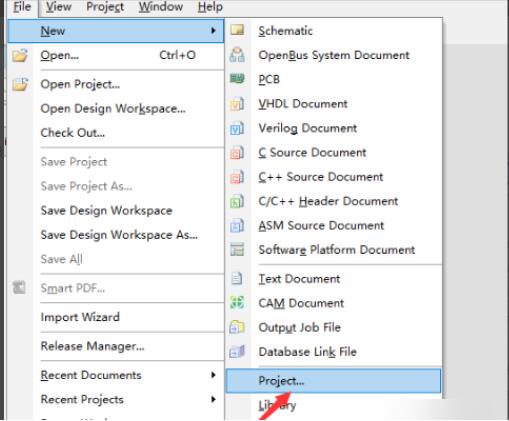This screenshot has height=421, width=509.
Task: Expand the New submenu arrow
Action: point(213,31)
